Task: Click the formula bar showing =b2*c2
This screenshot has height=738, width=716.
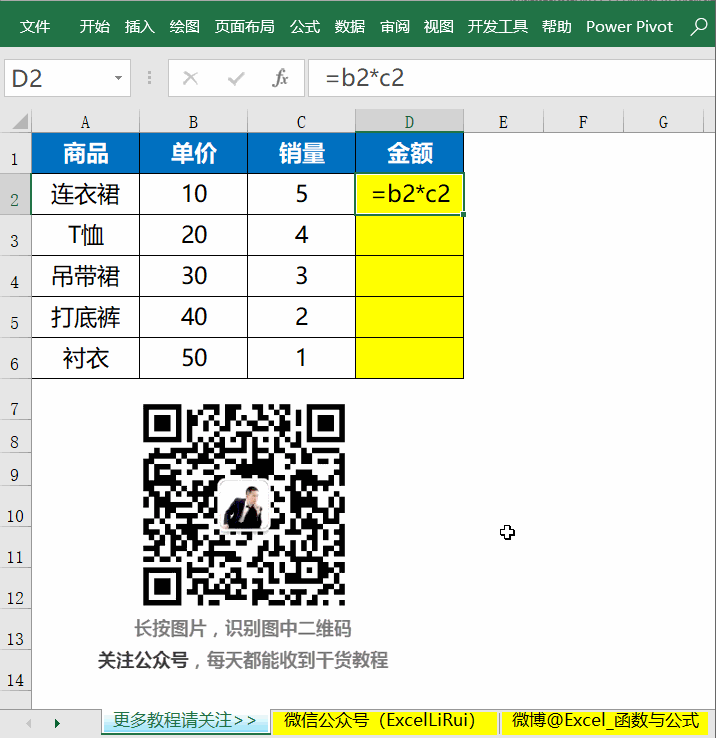Action: pyautogui.click(x=512, y=78)
